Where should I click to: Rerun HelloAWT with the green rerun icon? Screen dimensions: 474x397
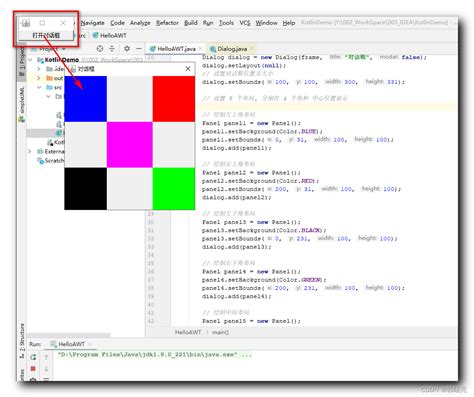[x=33, y=357]
